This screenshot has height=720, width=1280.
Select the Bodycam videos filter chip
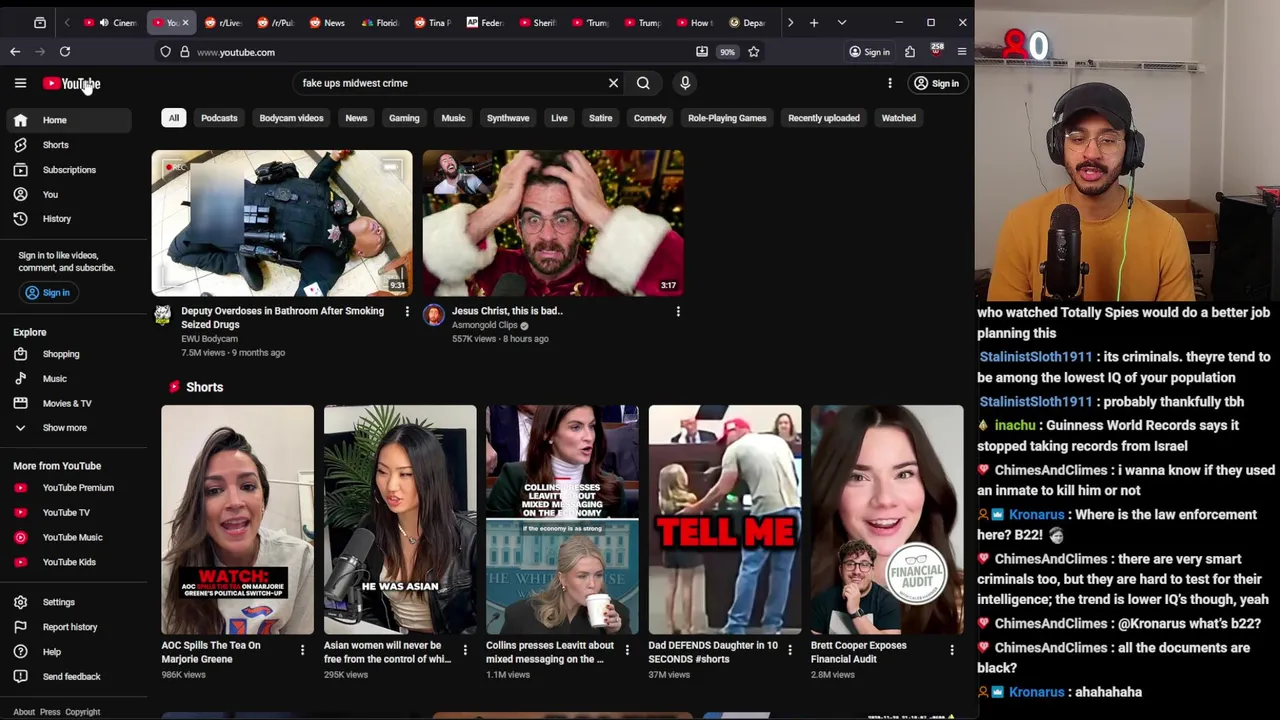(x=291, y=118)
